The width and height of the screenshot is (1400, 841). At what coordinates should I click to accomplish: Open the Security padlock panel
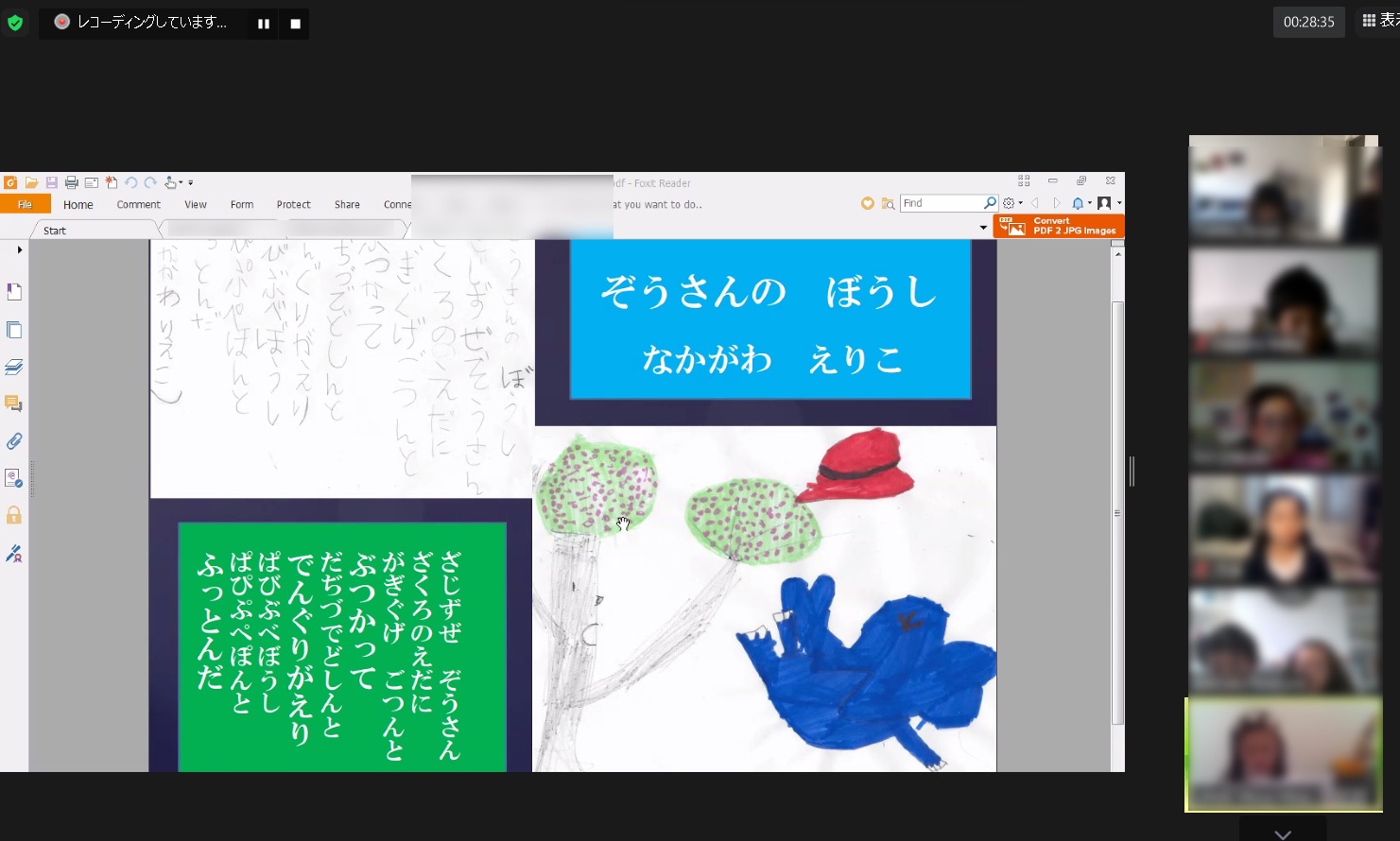[x=14, y=515]
